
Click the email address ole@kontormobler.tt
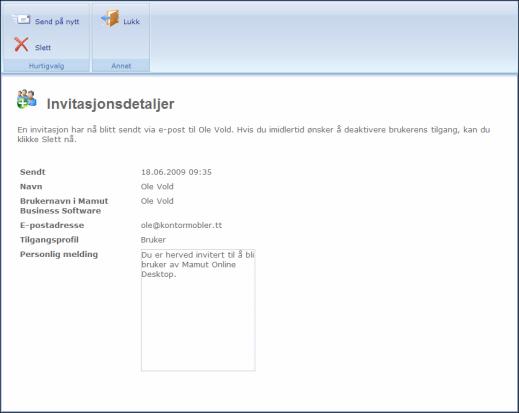point(181,225)
